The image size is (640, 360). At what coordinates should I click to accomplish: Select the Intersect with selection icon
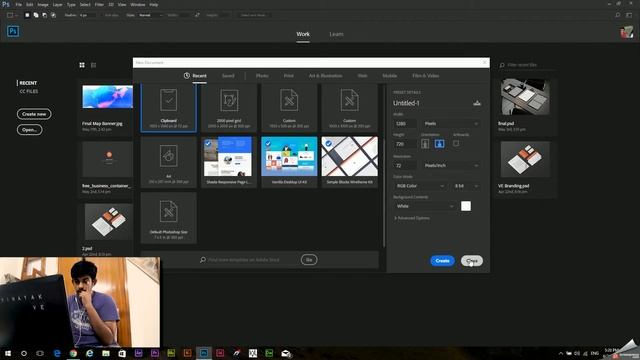[x=53, y=15]
